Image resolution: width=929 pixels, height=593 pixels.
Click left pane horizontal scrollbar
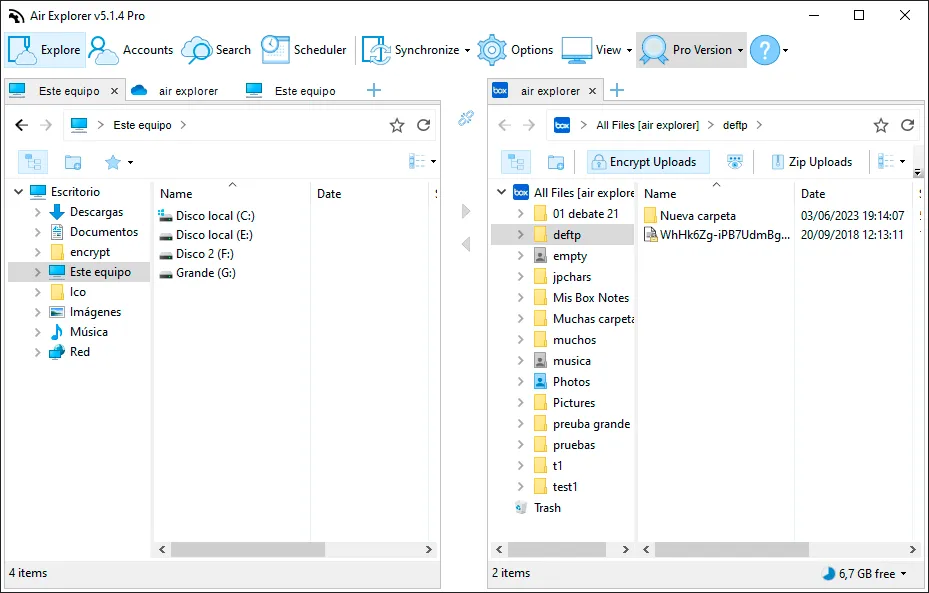[248, 550]
